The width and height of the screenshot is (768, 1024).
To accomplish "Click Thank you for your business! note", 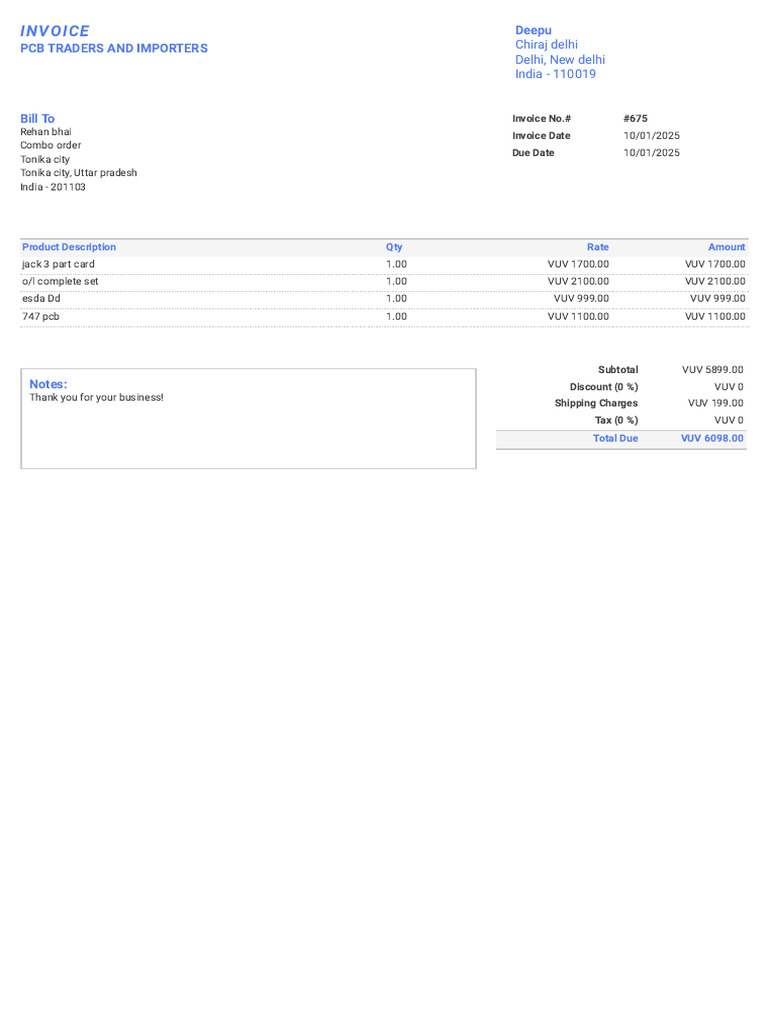I will tap(97, 397).
